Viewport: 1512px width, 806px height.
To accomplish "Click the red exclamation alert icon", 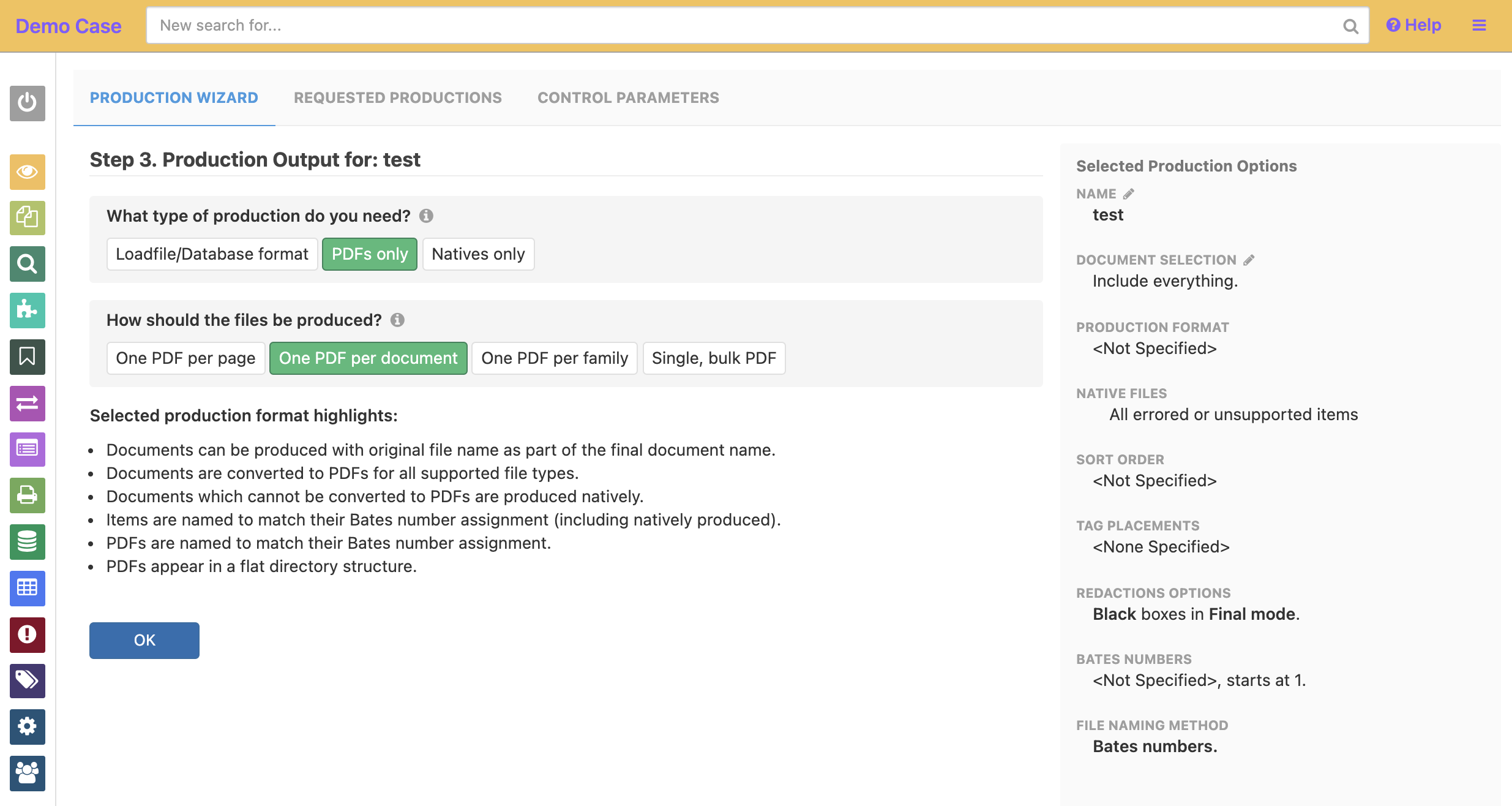I will (28, 634).
